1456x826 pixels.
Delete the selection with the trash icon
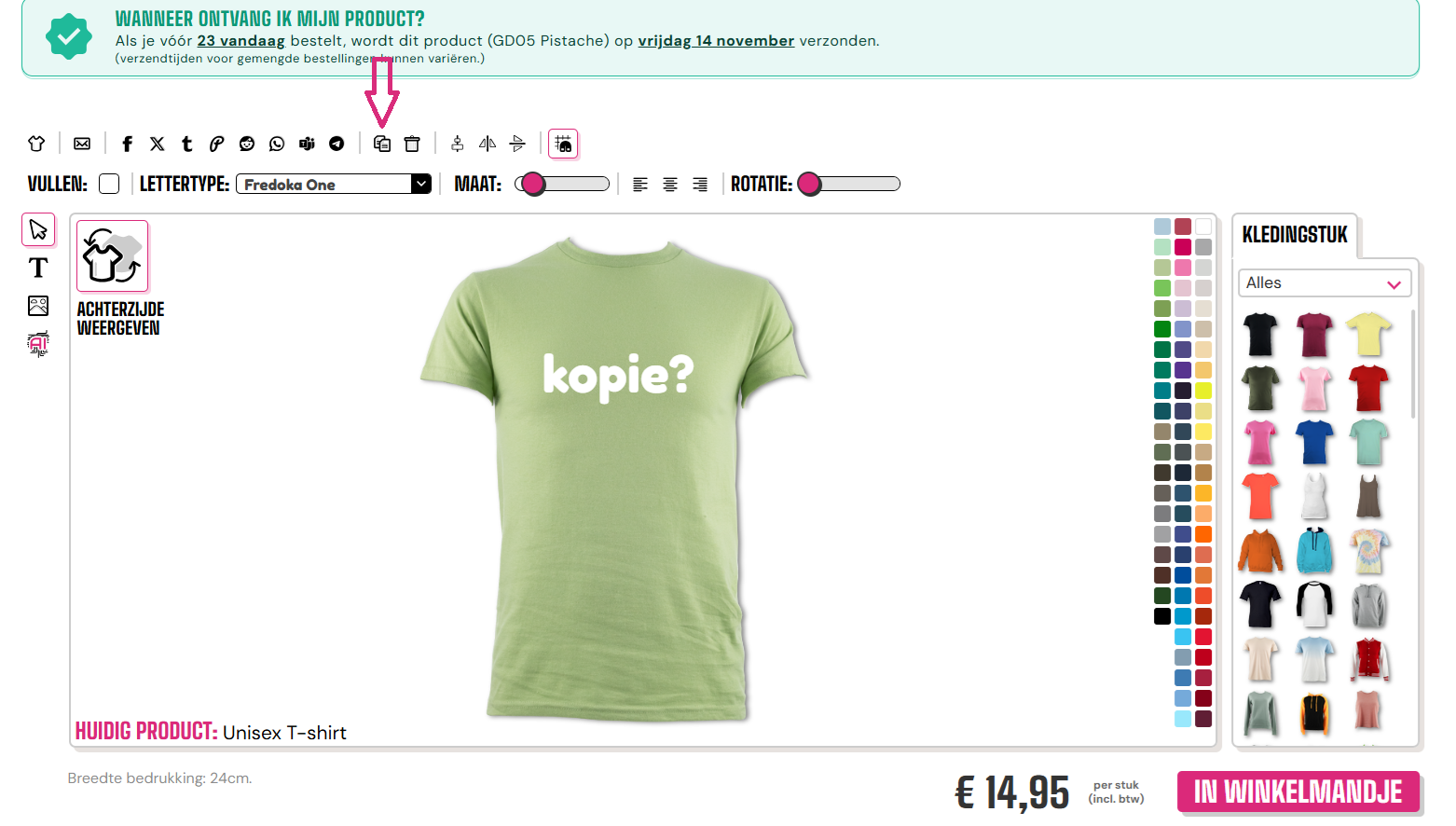[x=412, y=144]
